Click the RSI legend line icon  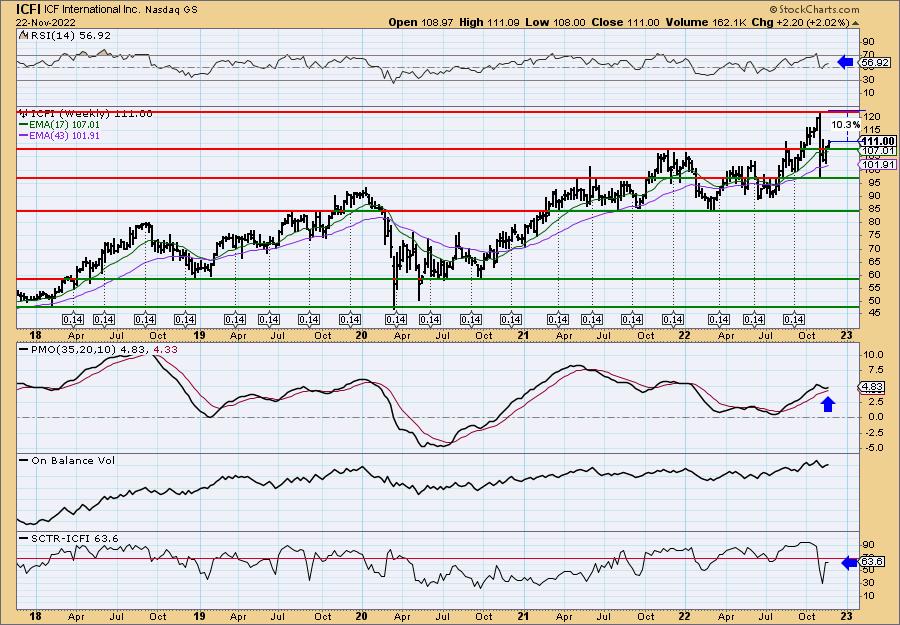23,35
